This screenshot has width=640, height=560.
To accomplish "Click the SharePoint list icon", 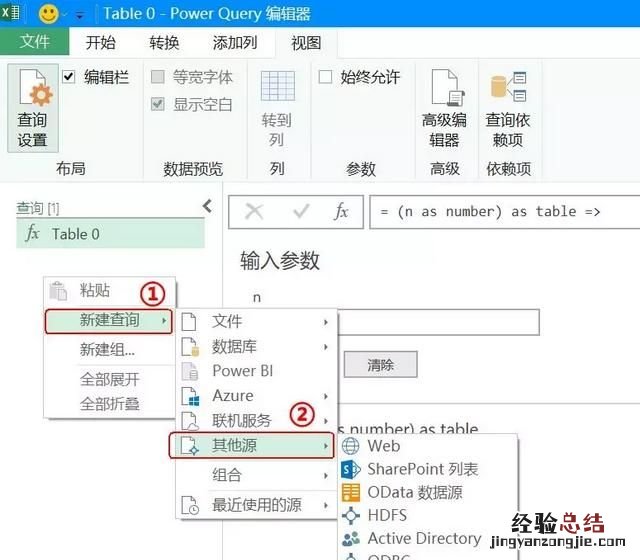I will click(x=351, y=469).
